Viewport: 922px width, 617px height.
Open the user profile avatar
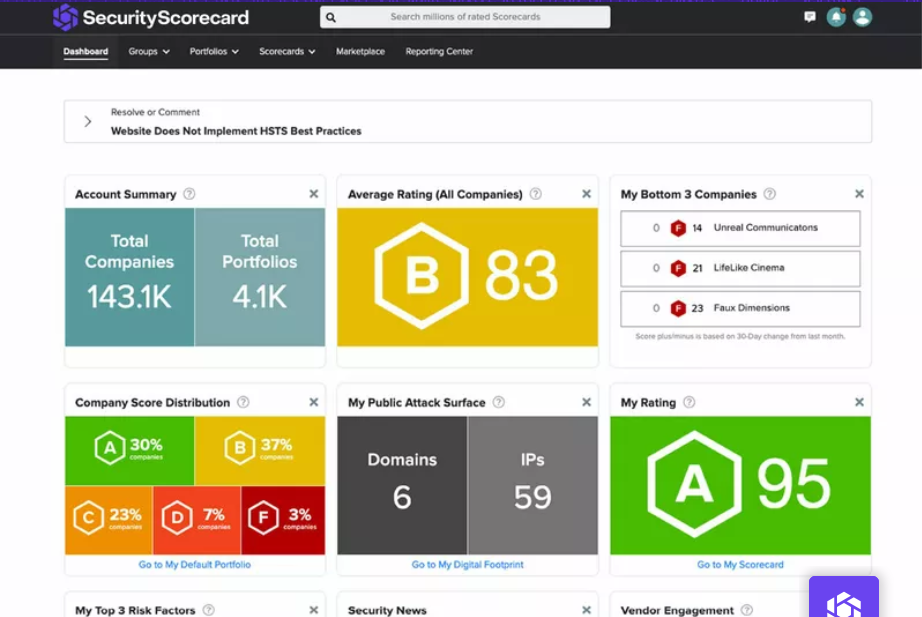862,17
